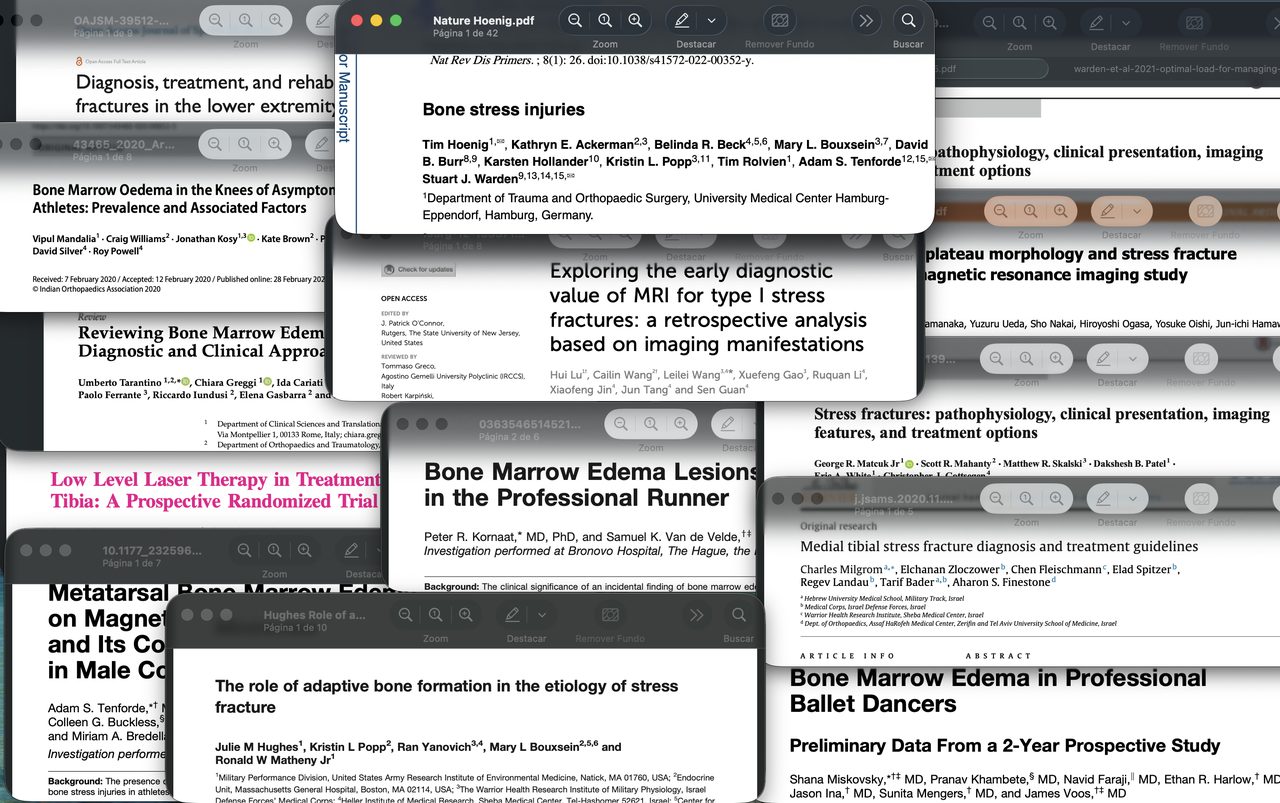Reset to actual size in j.jsams.2020 window
This screenshot has height=803, width=1280.
tap(1027, 498)
